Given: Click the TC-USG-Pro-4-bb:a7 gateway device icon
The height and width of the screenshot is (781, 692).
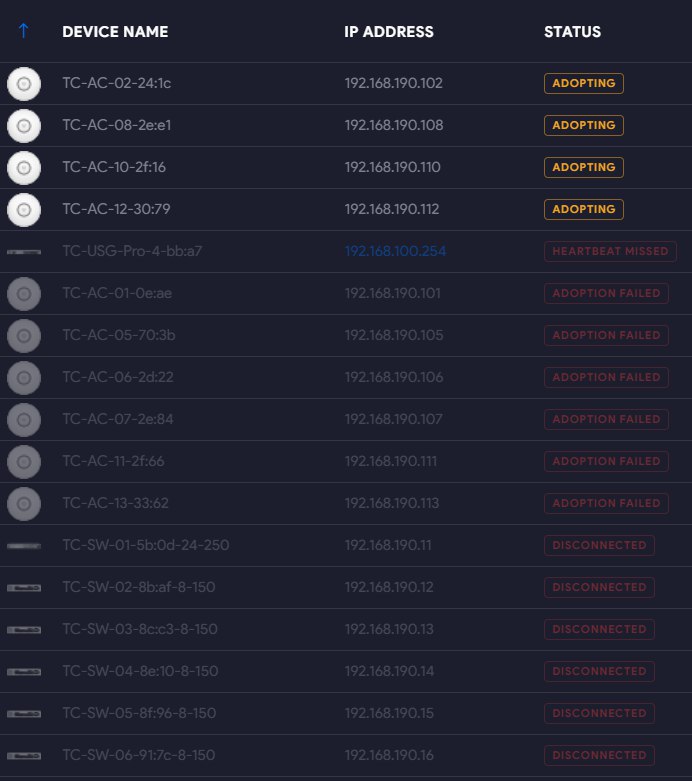Looking at the screenshot, I should (x=24, y=252).
